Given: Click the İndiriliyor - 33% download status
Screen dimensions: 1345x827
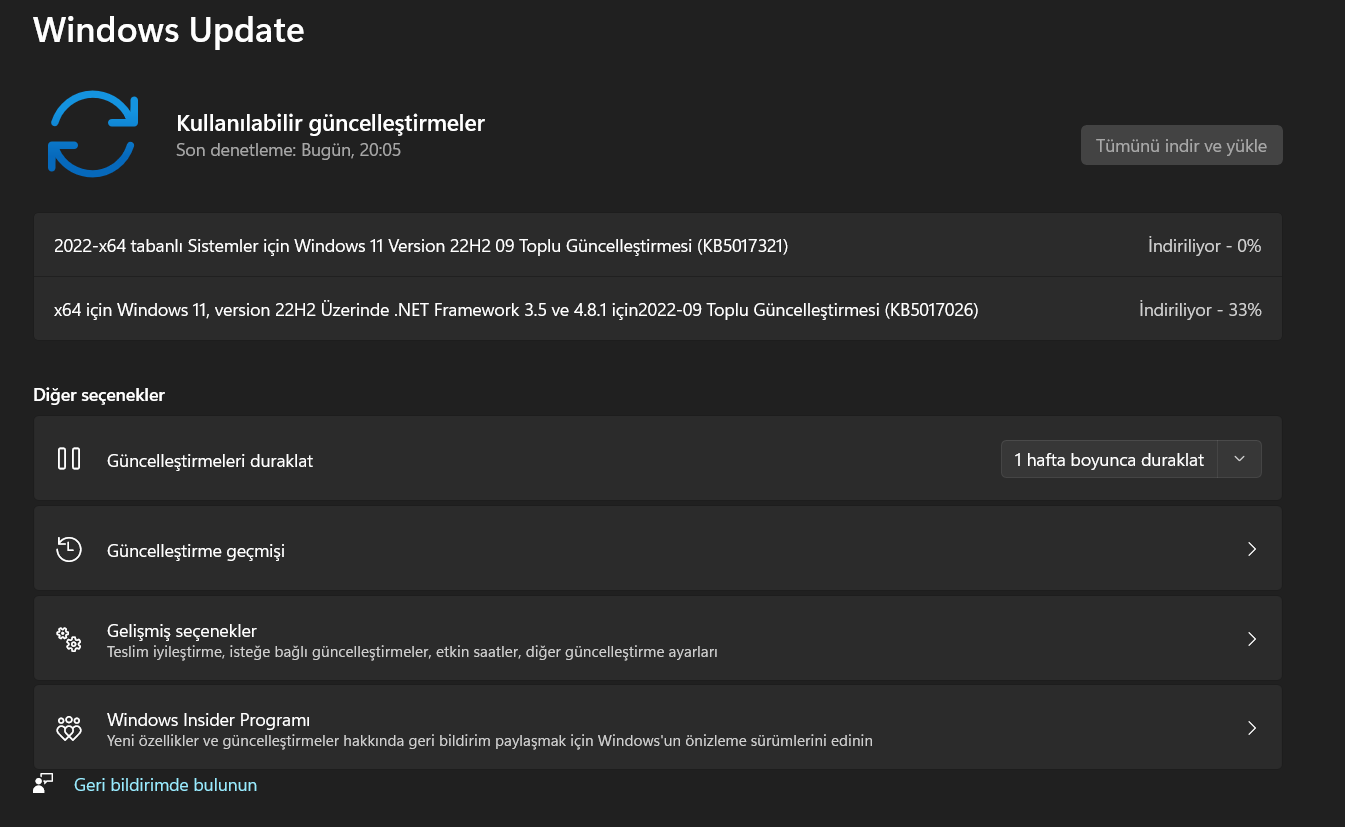Looking at the screenshot, I should (1200, 310).
